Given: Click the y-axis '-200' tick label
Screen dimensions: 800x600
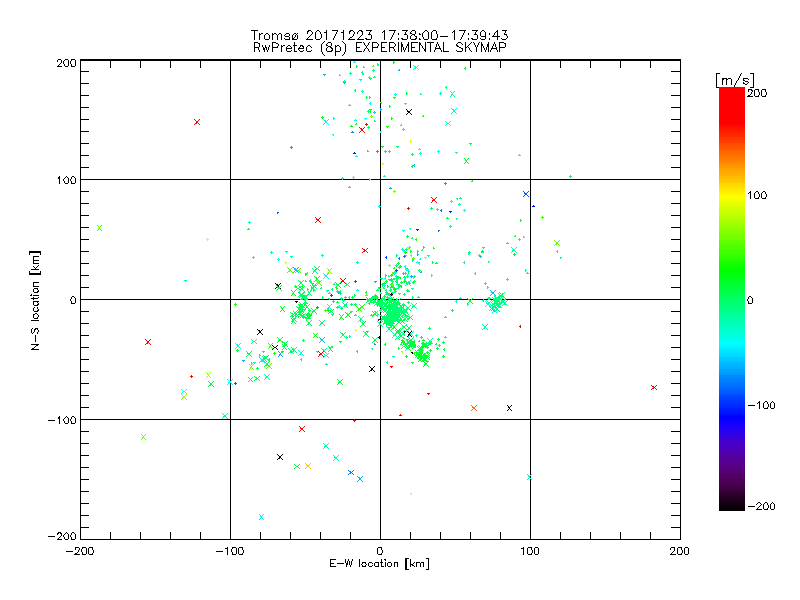Looking at the screenshot, I should click(62, 537).
